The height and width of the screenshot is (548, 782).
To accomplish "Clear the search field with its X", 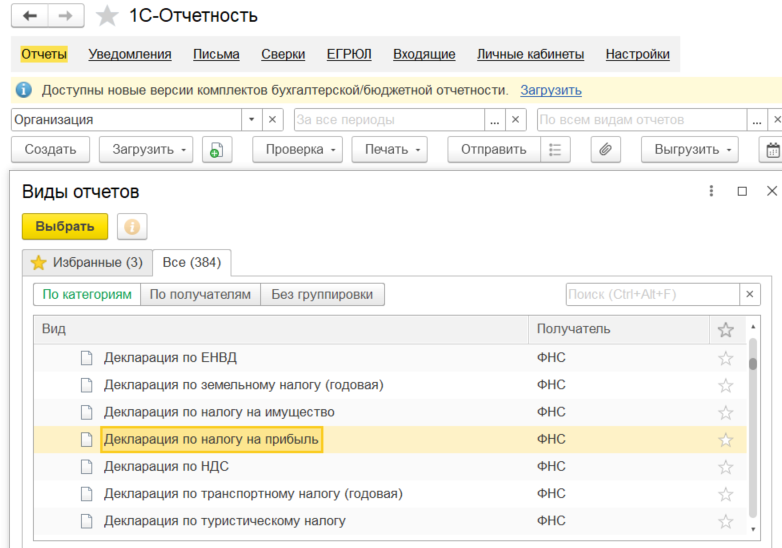I will 750,295.
